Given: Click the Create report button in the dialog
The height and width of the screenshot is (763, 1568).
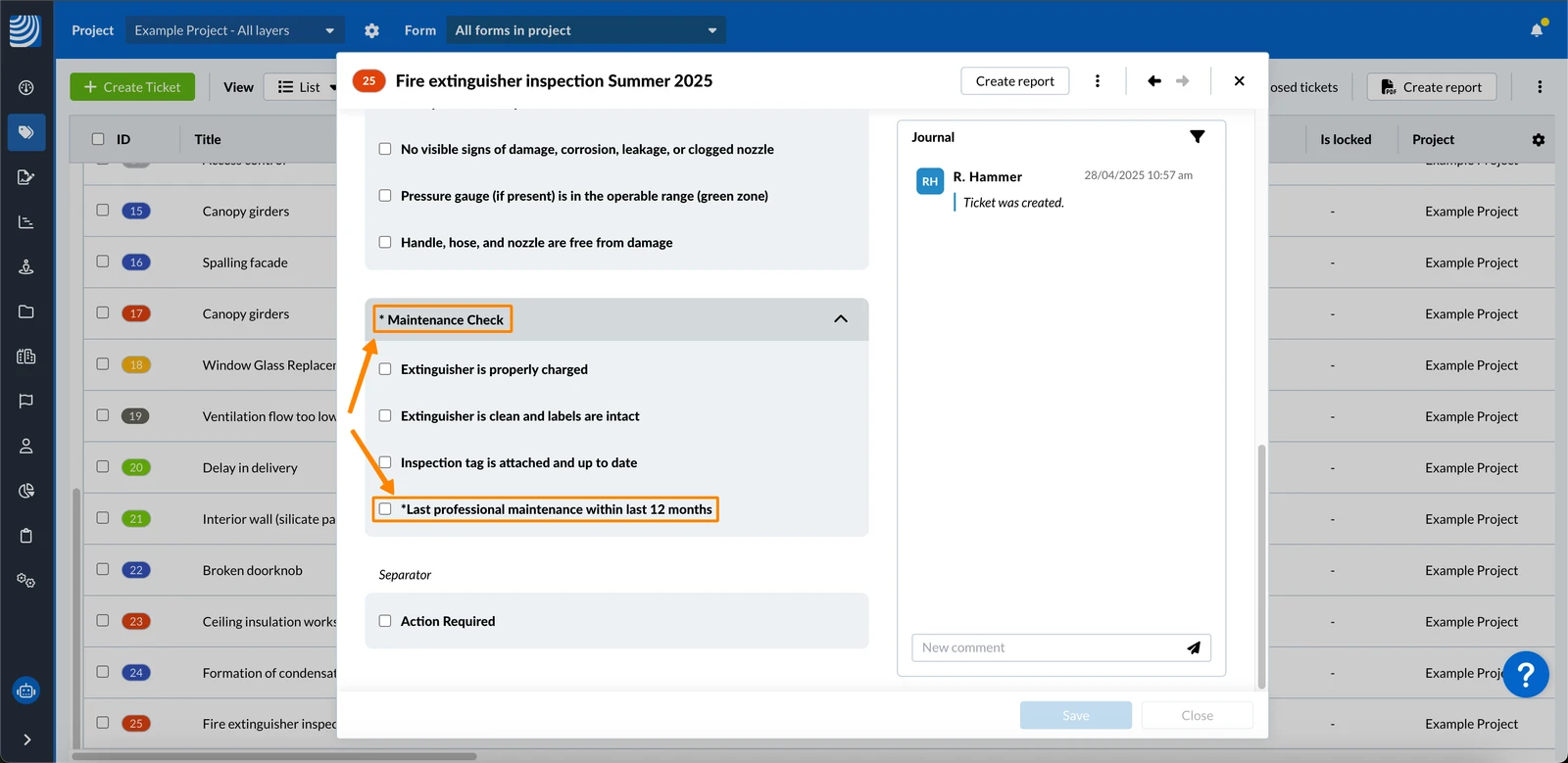Looking at the screenshot, I should (x=1015, y=81).
